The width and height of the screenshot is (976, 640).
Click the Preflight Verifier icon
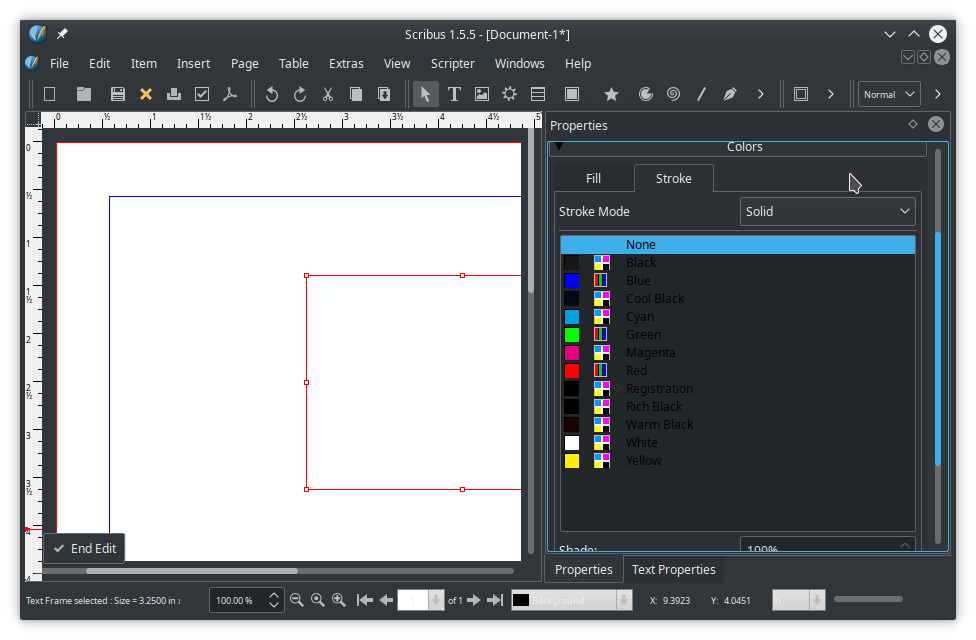(x=202, y=94)
